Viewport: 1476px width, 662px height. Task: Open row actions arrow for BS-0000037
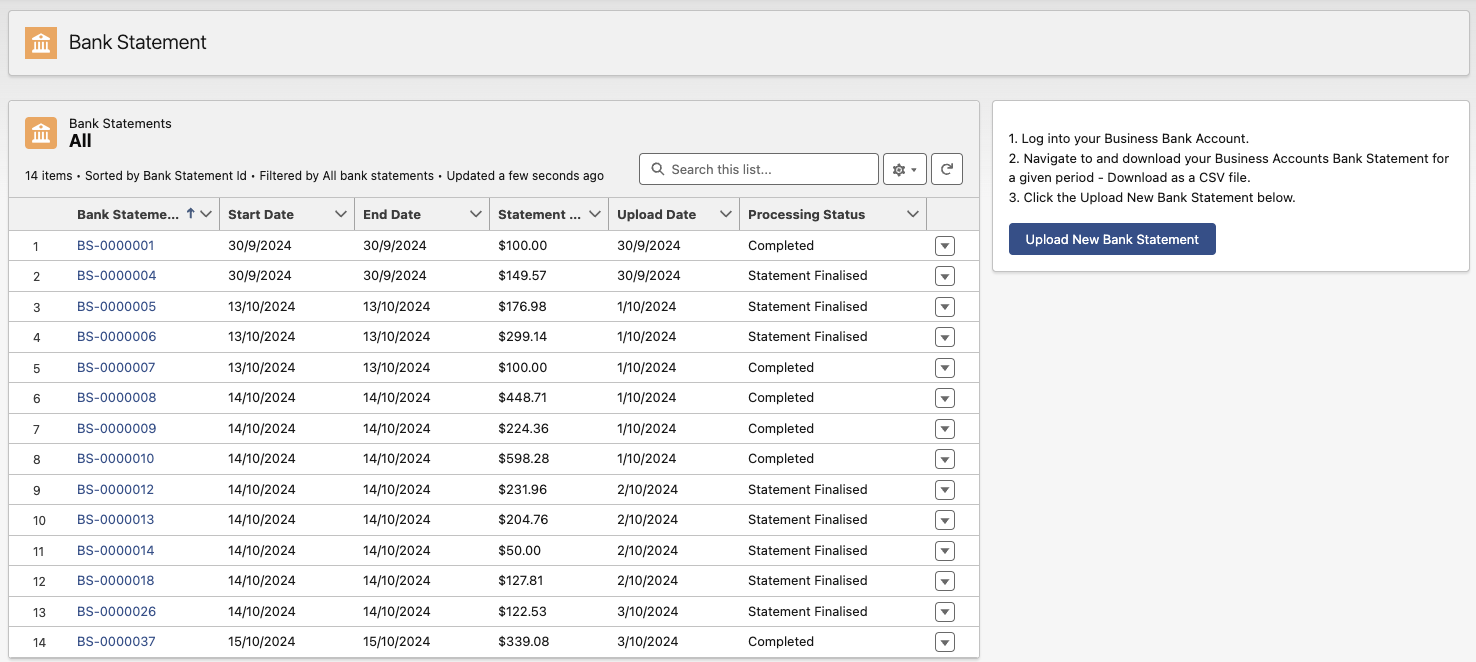click(x=944, y=643)
